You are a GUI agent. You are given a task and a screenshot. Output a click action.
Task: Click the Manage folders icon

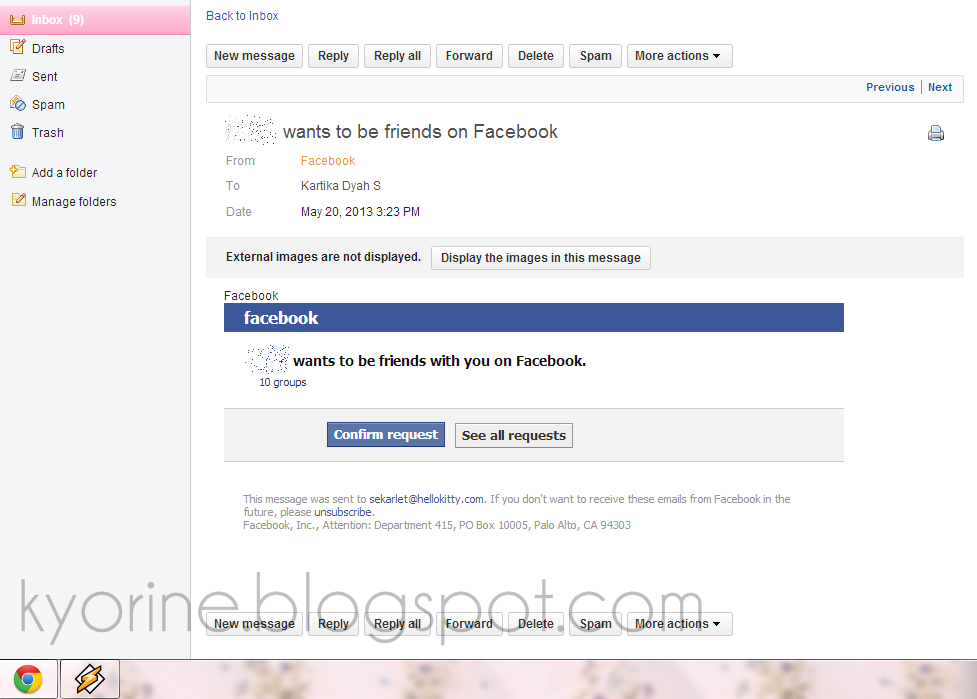(x=19, y=200)
